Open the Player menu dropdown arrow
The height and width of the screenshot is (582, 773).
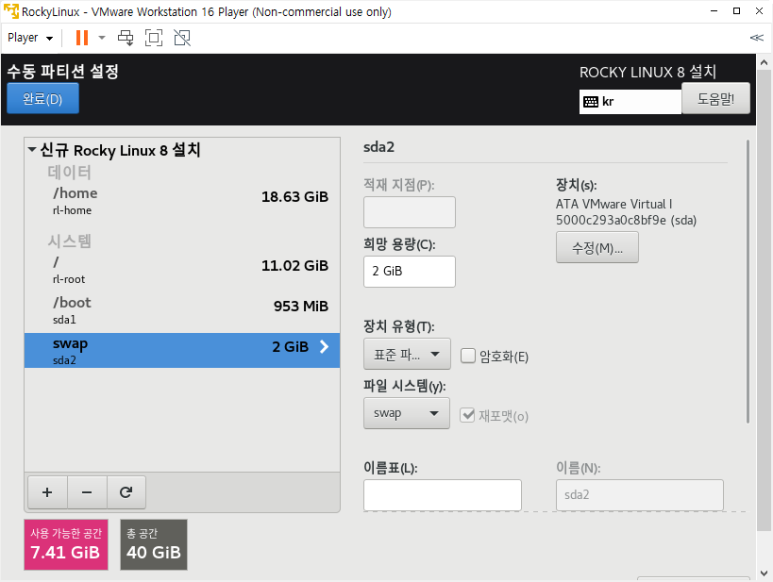click(49, 38)
